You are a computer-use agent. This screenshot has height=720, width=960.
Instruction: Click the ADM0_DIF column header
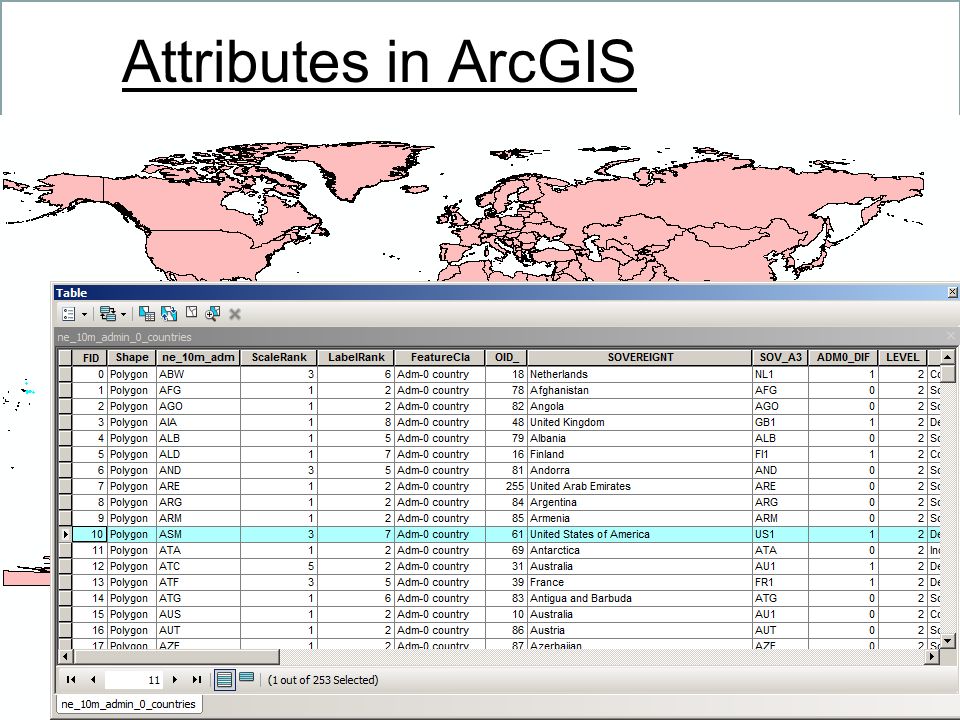843,358
